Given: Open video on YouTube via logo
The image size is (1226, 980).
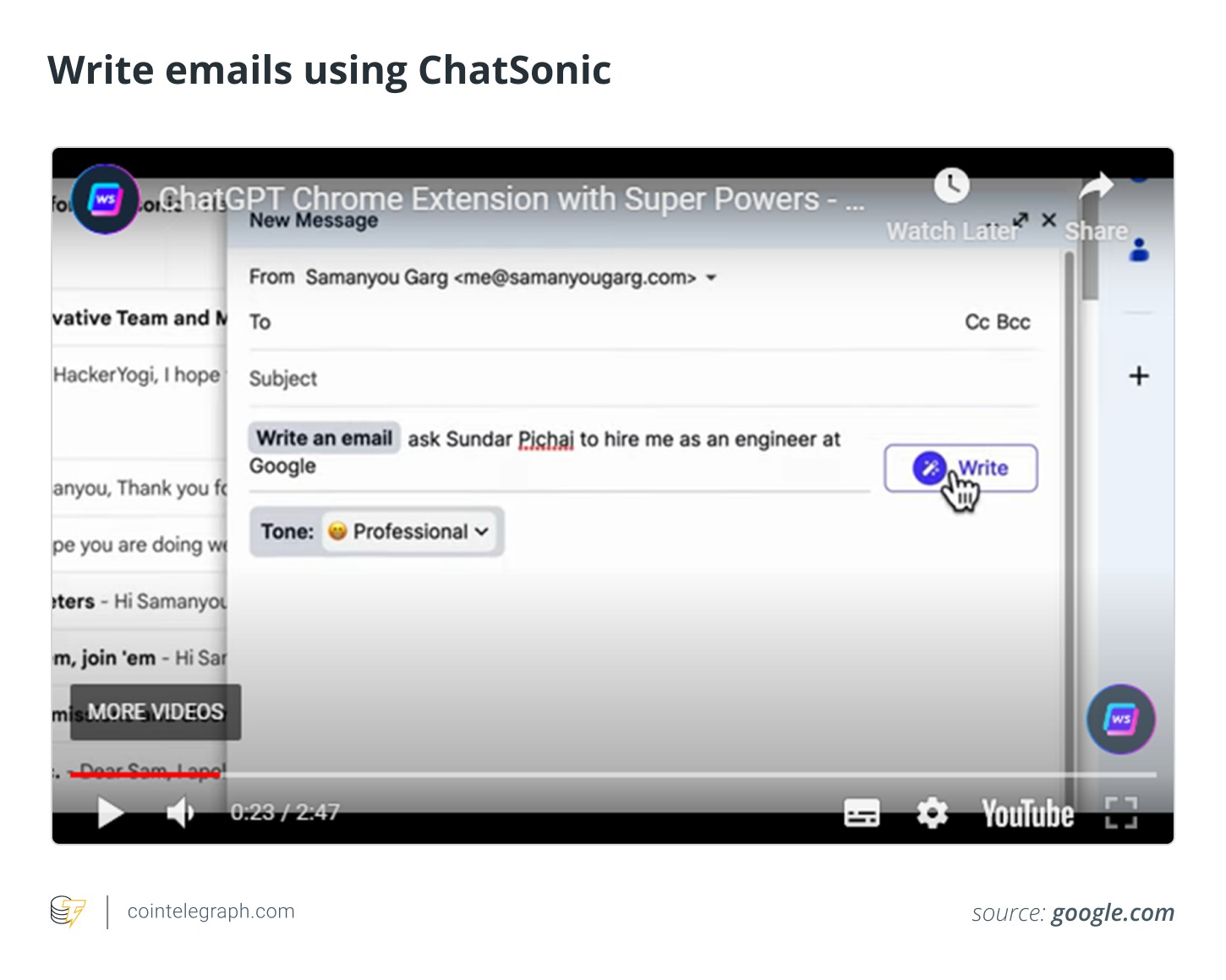Looking at the screenshot, I should coord(1027,813).
